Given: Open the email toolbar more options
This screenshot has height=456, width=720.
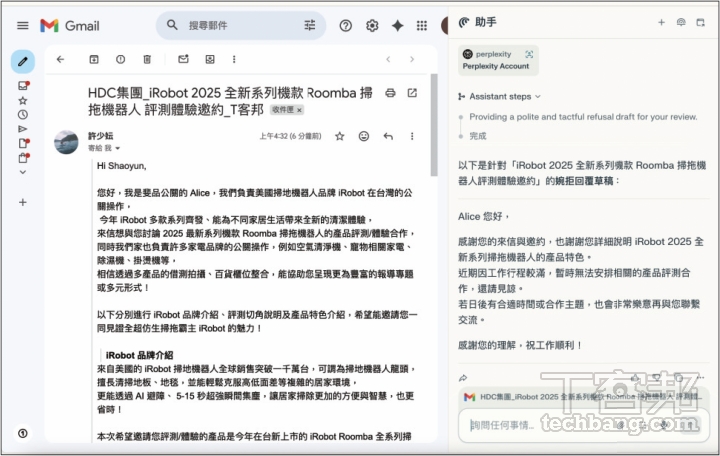Looking at the screenshot, I should [234, 59].
